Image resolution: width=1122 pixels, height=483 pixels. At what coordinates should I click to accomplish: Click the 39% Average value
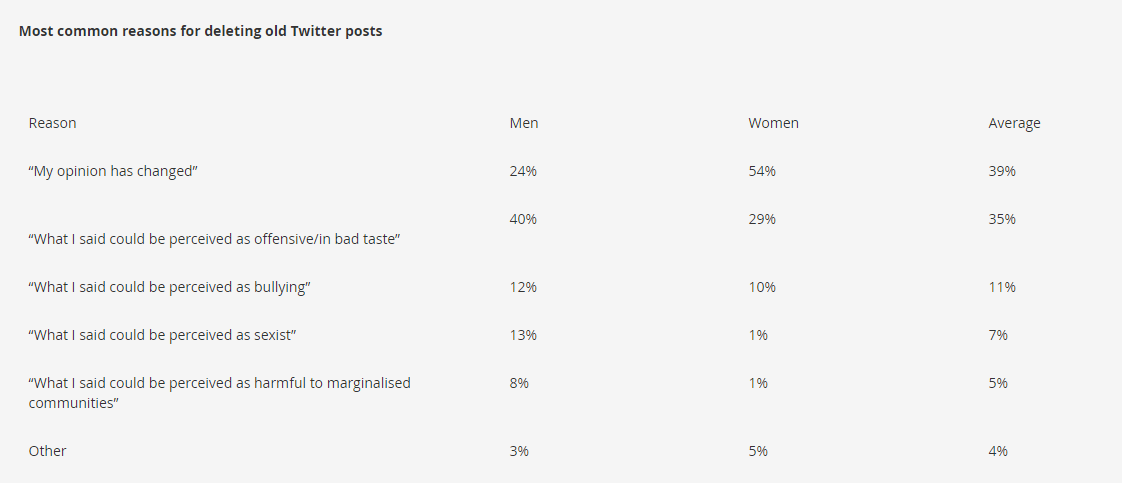[x=1002, y=171]
